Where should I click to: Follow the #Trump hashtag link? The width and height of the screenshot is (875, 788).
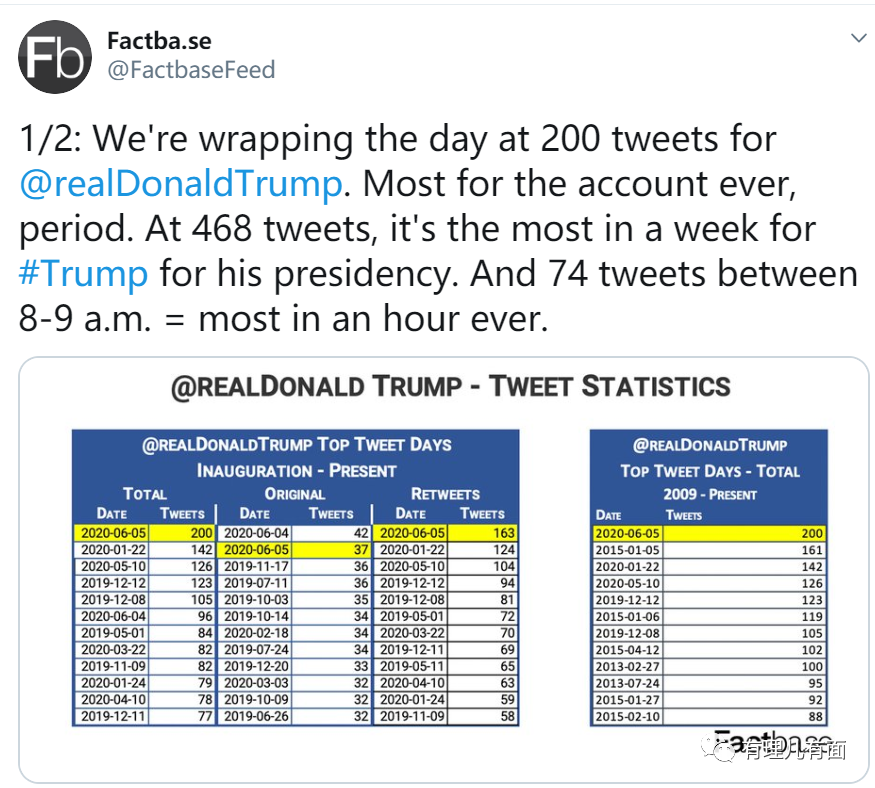pyautogui.click(x=84, y=273)
